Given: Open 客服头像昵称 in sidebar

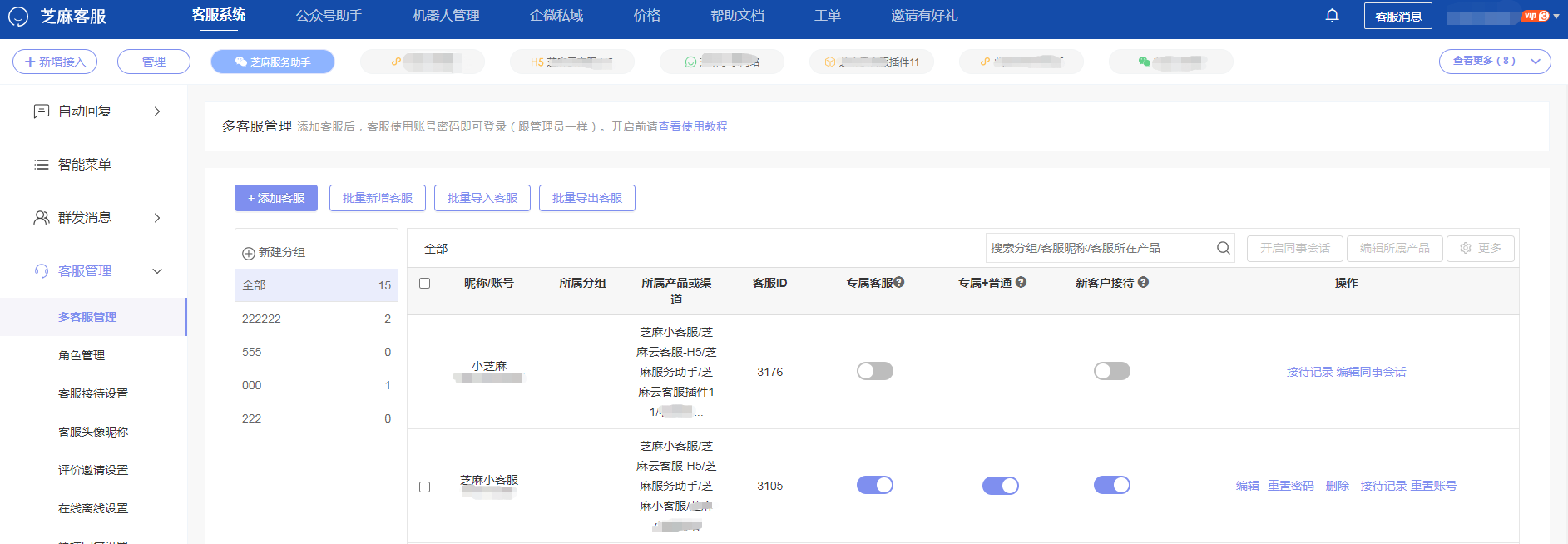Looking at the screenshot, I should pyautogui.click(x=93, y=432).
